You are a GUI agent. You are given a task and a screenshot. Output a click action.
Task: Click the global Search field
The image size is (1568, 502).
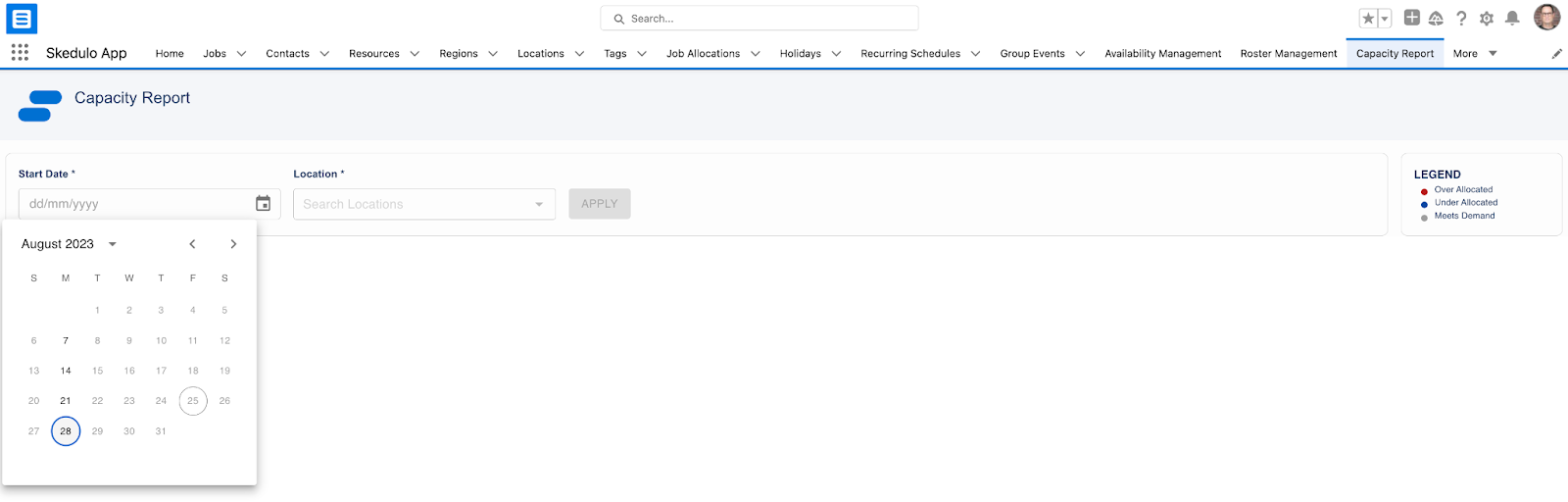[759, 19]
